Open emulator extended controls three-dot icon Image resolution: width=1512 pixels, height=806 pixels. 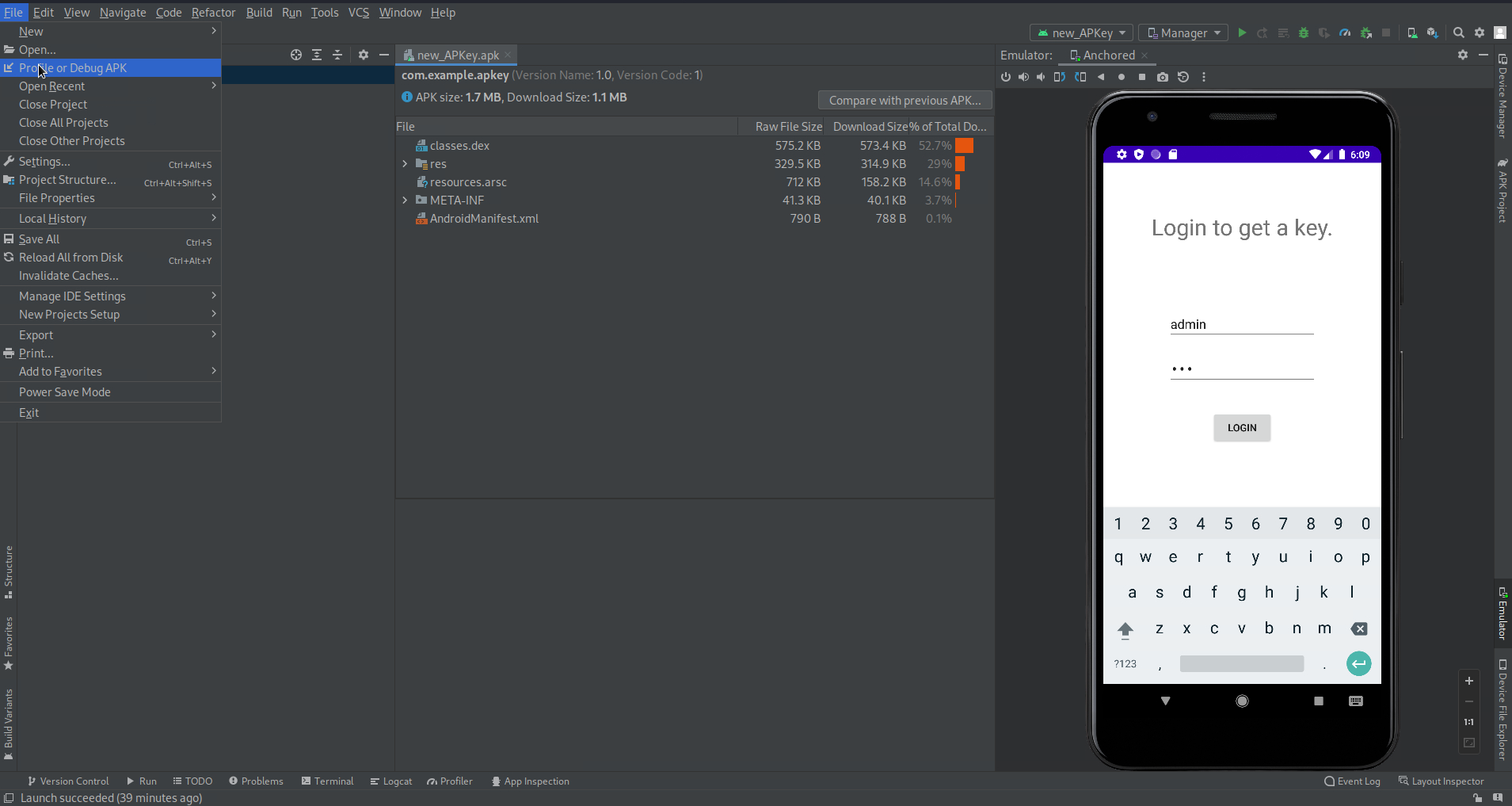1204,77
